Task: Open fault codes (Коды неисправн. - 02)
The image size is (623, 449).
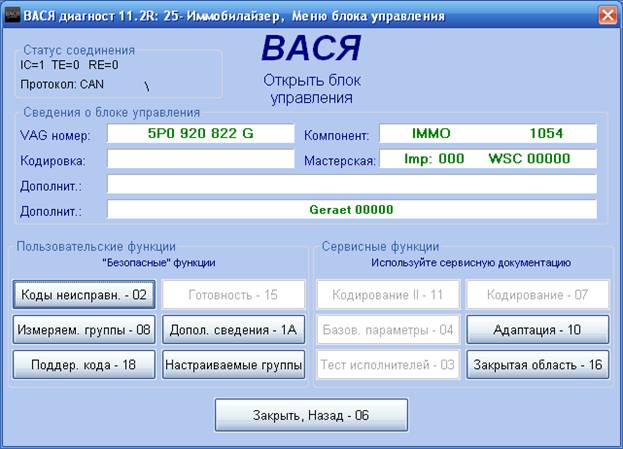Action: point(84,295)
